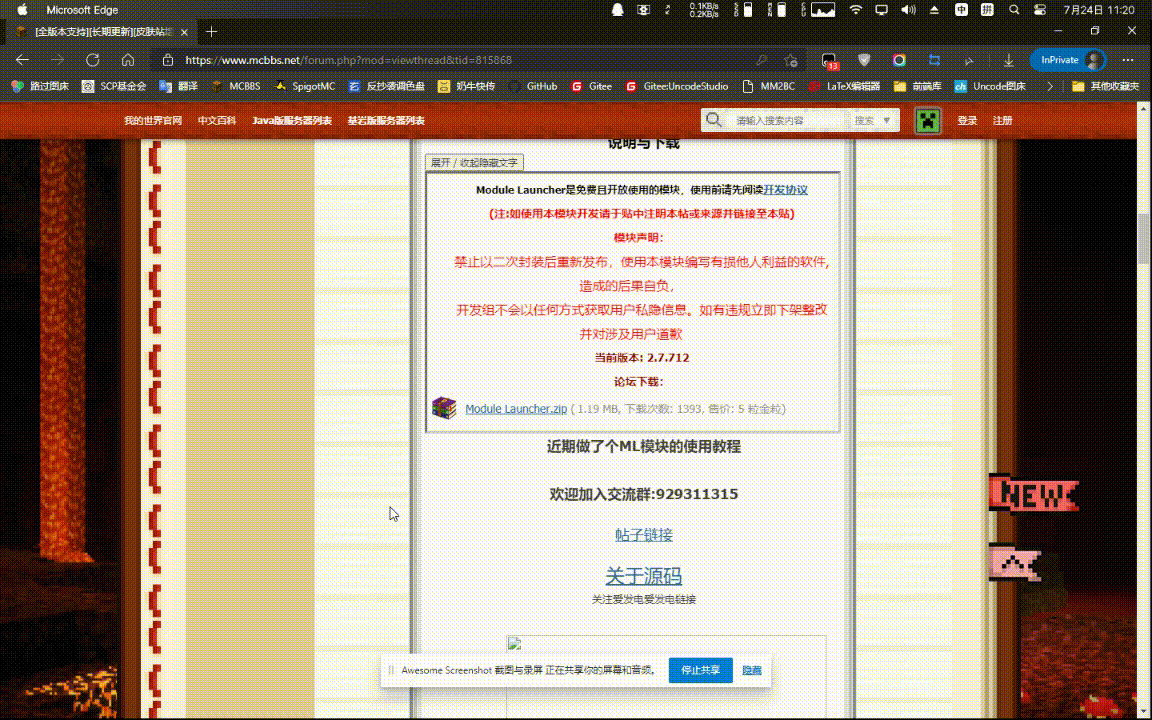Open the GitHub bookmark
This screenshot has height=720, width=1152.
coord(533,86)
